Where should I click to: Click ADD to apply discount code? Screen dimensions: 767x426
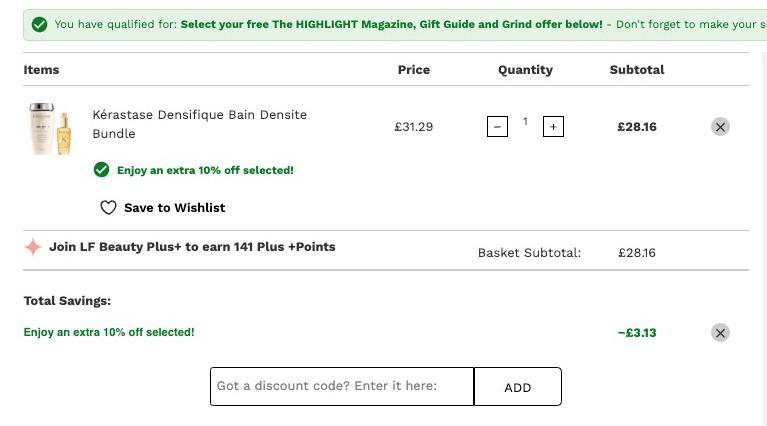pos(518,386)
